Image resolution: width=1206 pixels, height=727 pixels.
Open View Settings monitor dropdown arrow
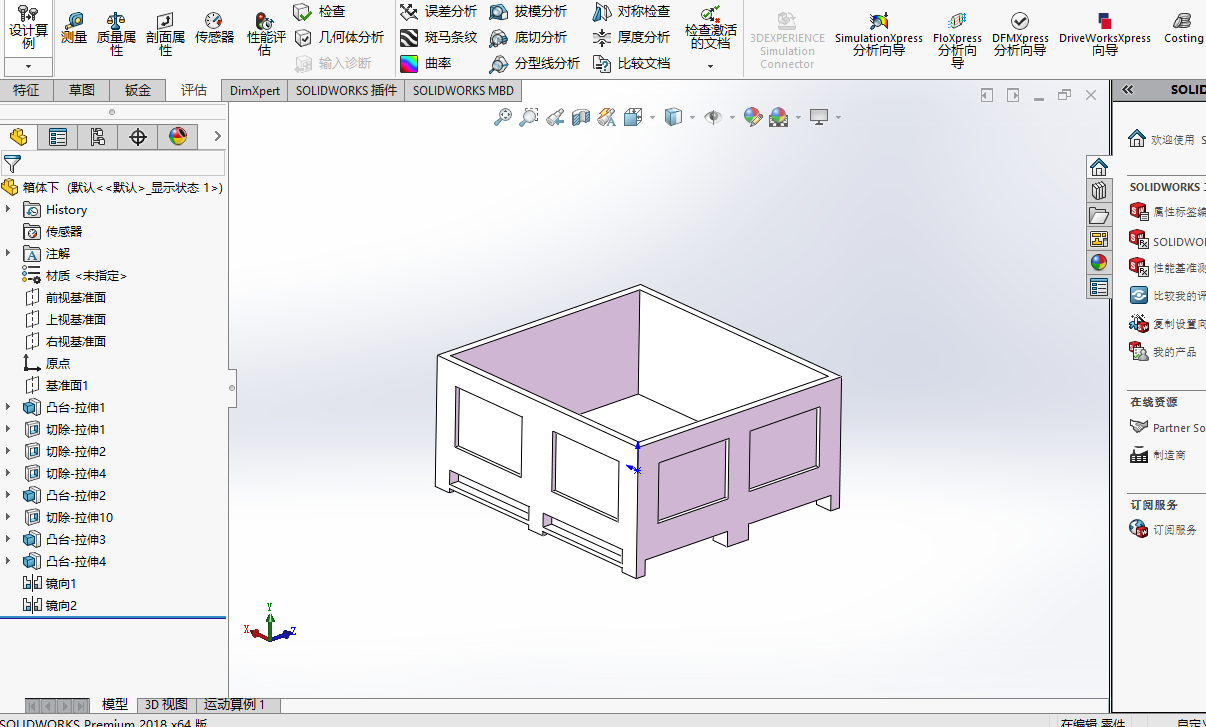click(x=838, y=118)
